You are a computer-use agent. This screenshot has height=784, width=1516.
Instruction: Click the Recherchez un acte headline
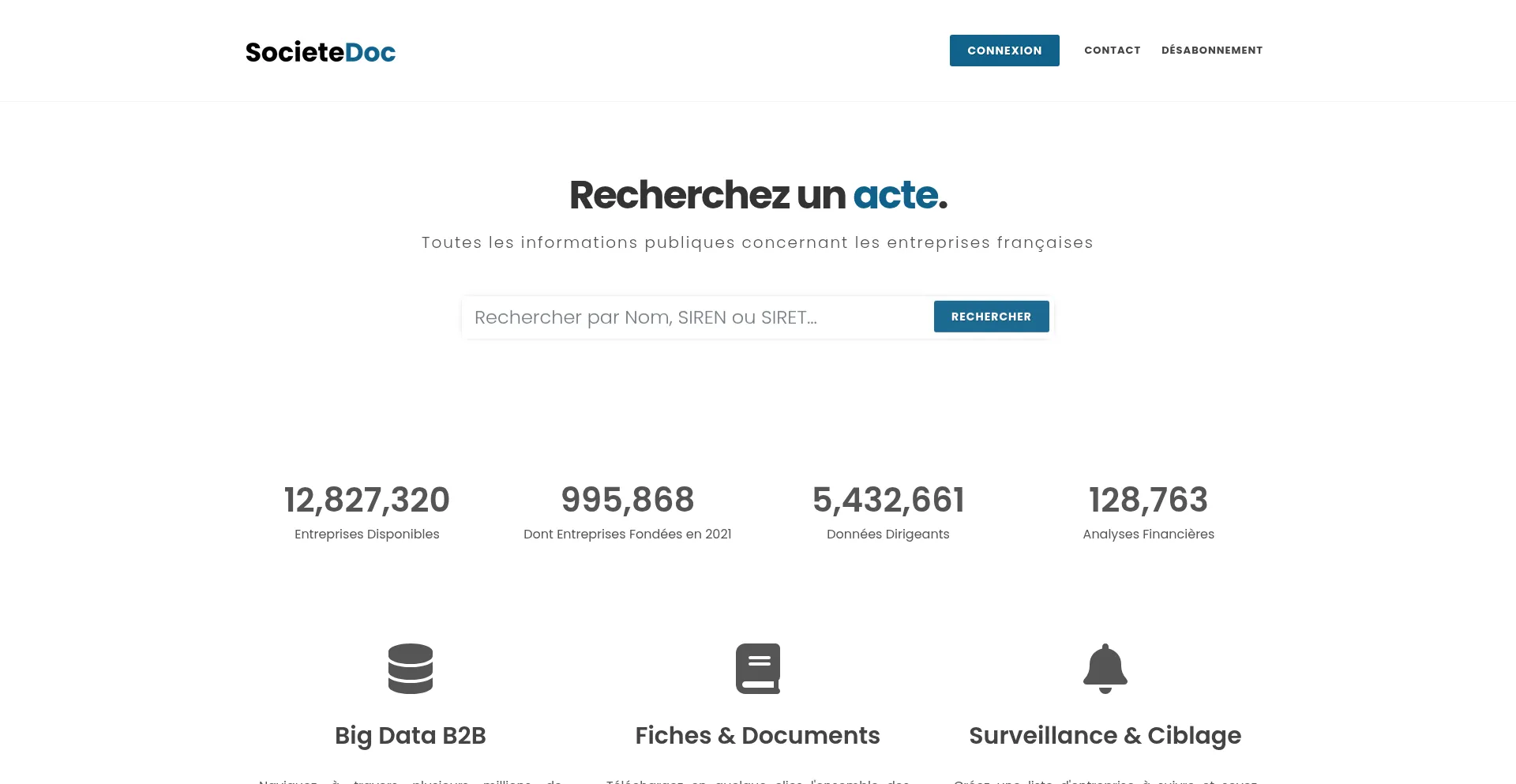(757, 195)
